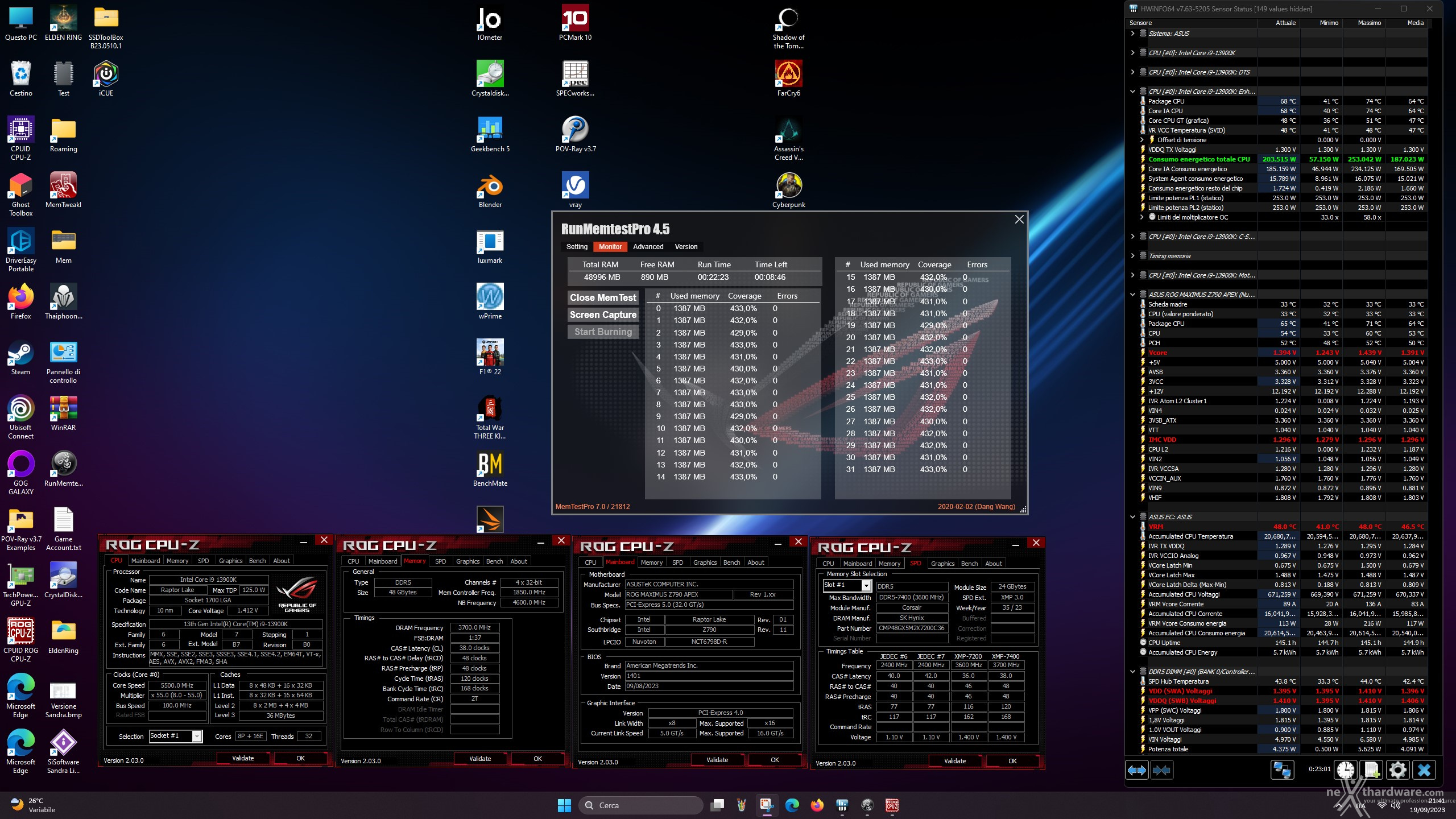
Task: Click Snipping Tool taskbar icon
Action: [767, 805]
